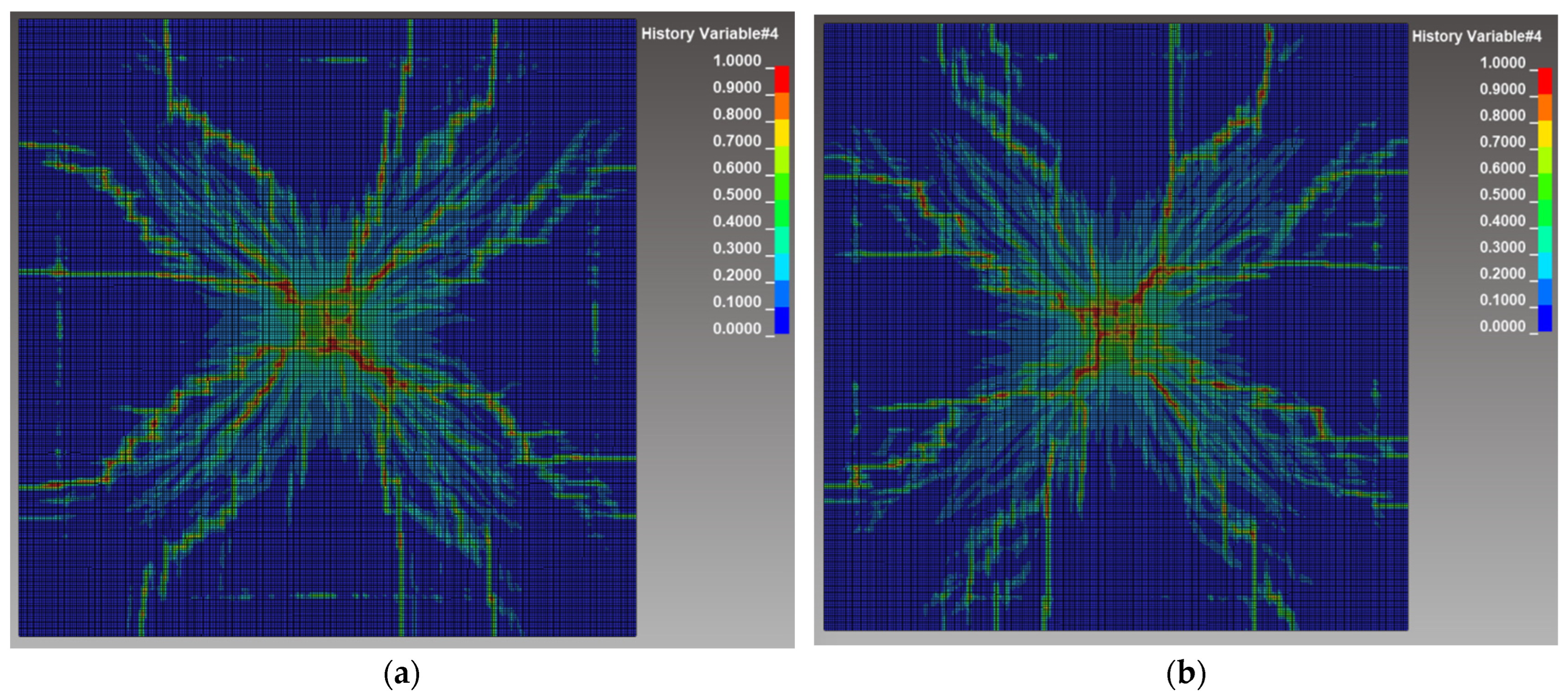1568x698 pixels.
Task: Click the dark blue swatch in right legend
Action: tap(1545, 318)
